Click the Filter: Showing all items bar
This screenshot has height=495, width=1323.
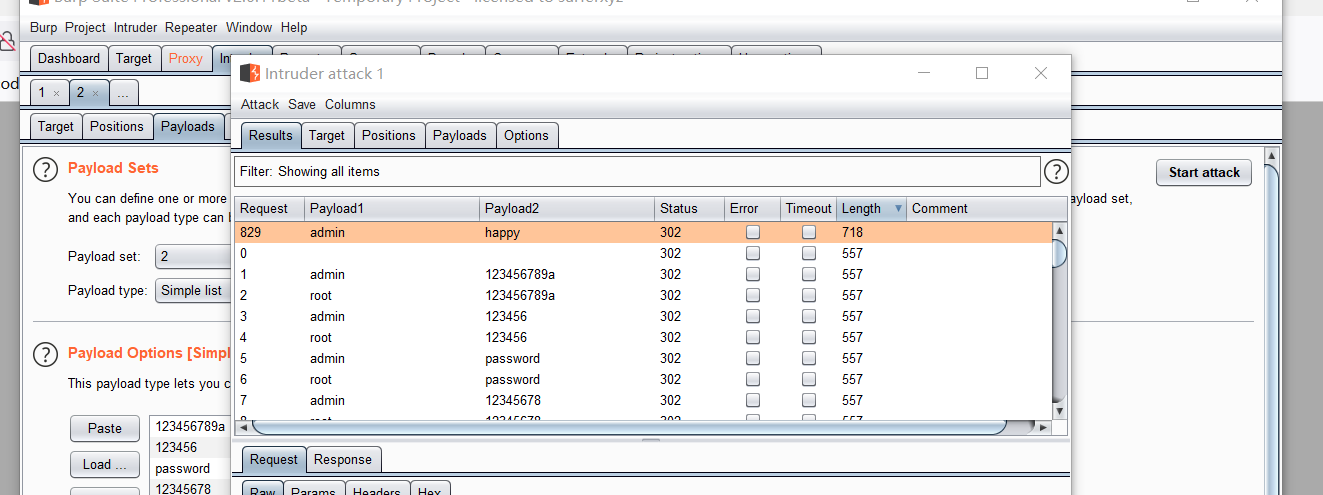click(x=637, y=171)
